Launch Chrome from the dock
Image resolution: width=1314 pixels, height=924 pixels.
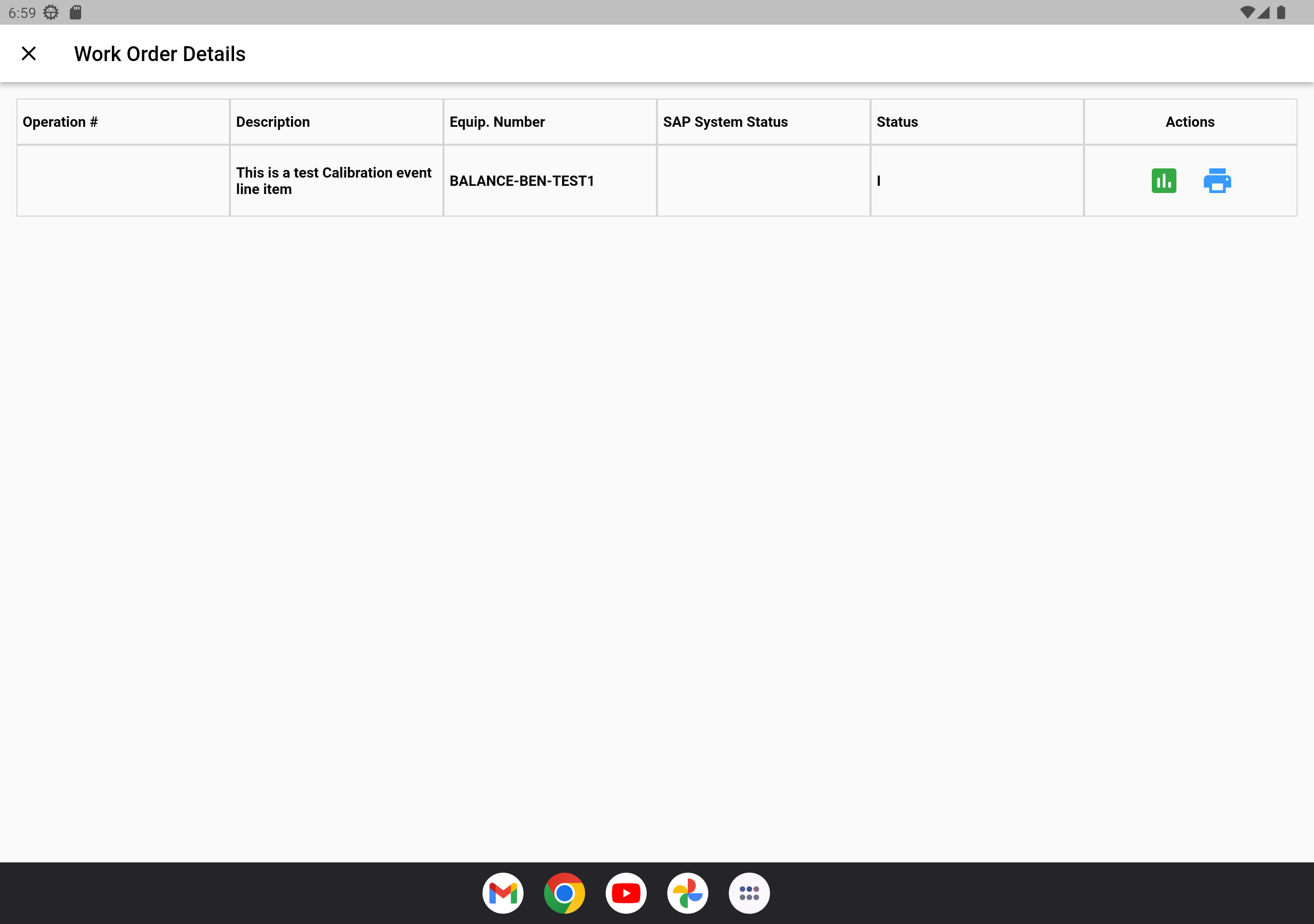click(x=564, y=893)
